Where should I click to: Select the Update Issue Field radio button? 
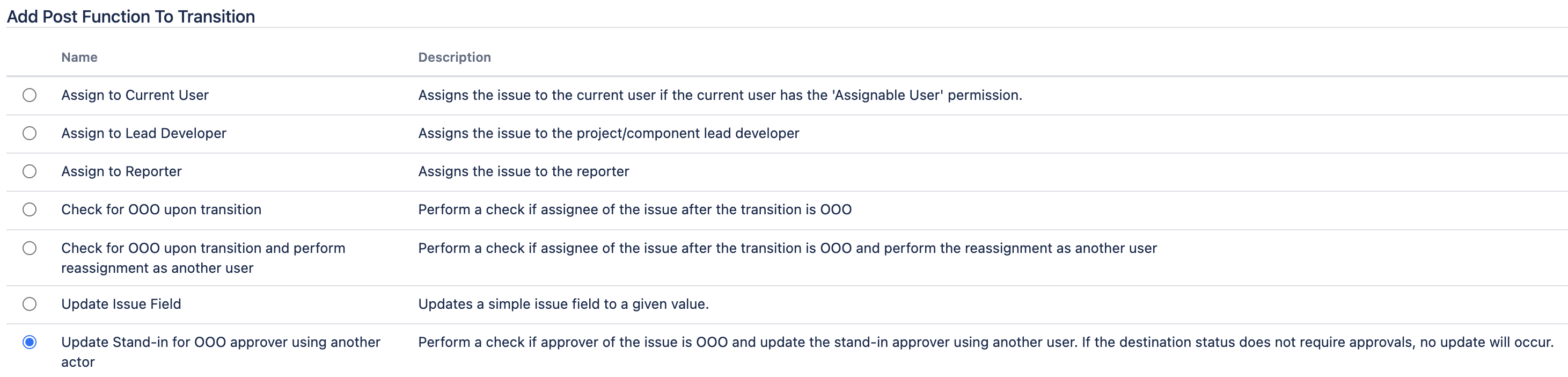pos(29,304)
